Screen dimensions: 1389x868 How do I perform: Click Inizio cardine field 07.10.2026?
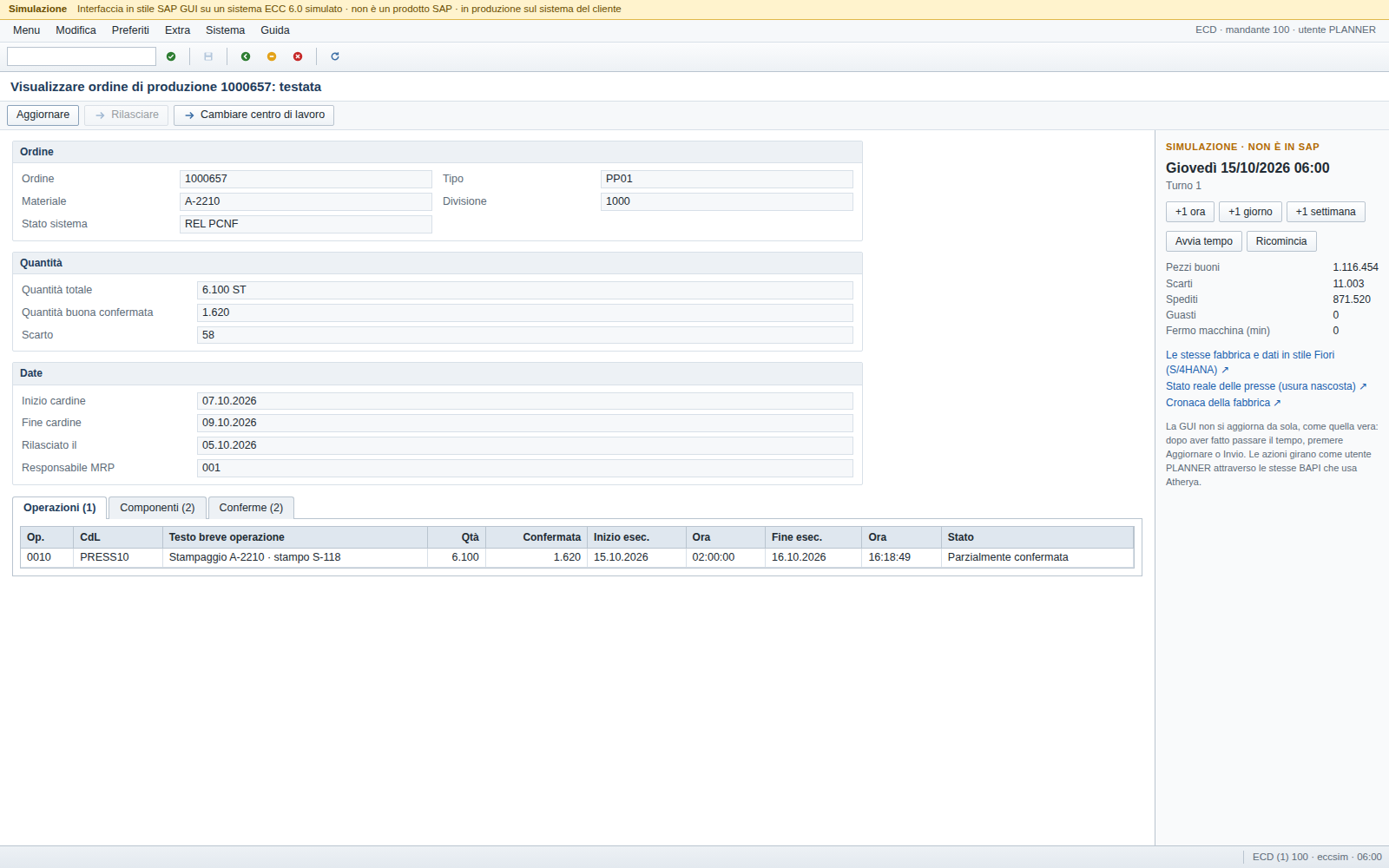pos(525,401)
